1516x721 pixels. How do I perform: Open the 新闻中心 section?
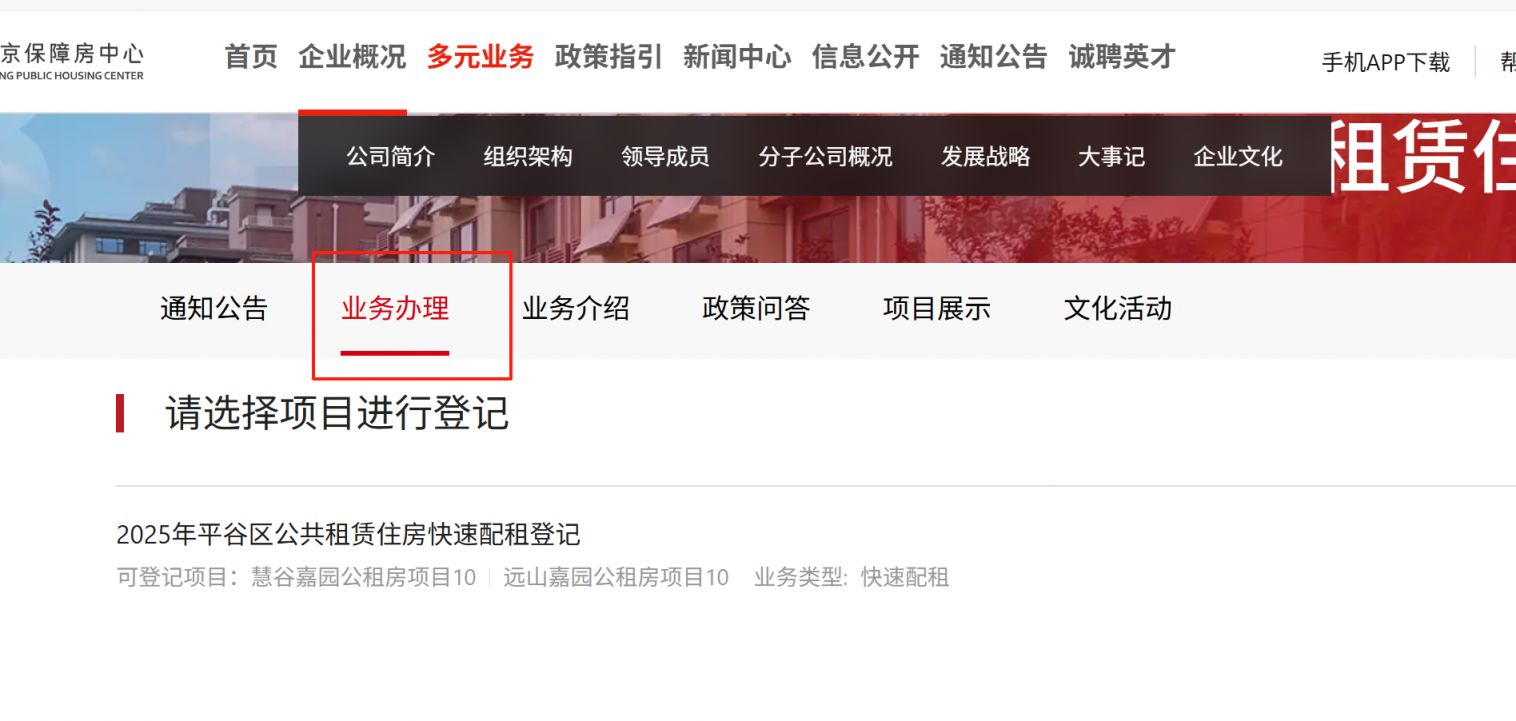737,57
